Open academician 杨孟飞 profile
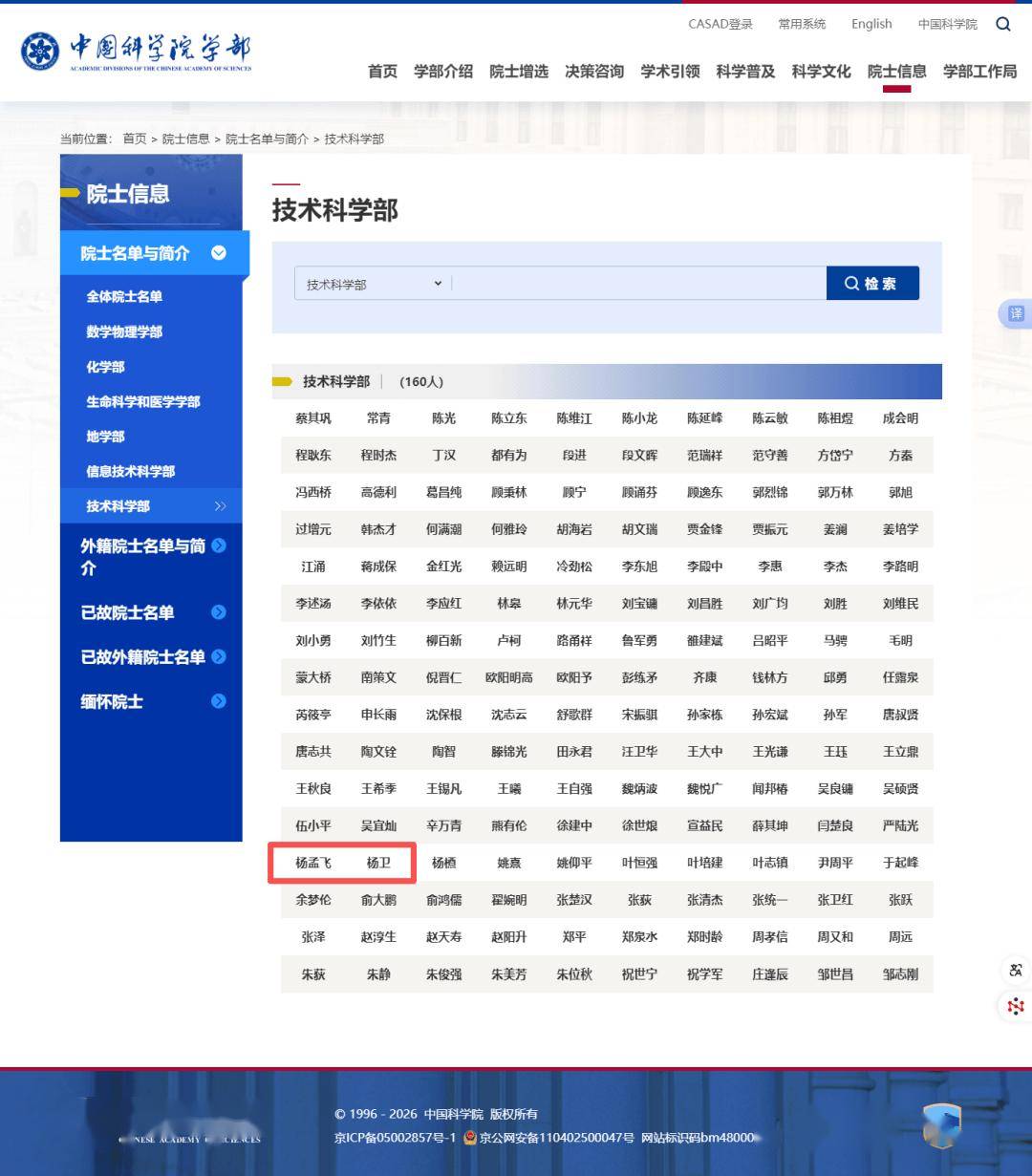Viewport: 1032px width, 1176px height. pos(313,863)
